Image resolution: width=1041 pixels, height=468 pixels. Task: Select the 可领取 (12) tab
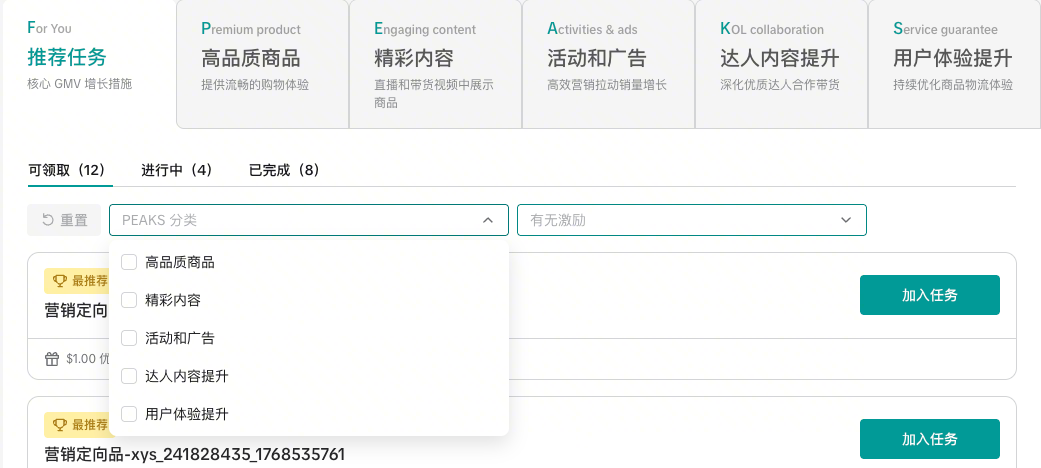pyautogui.click(x=67, y=170)
